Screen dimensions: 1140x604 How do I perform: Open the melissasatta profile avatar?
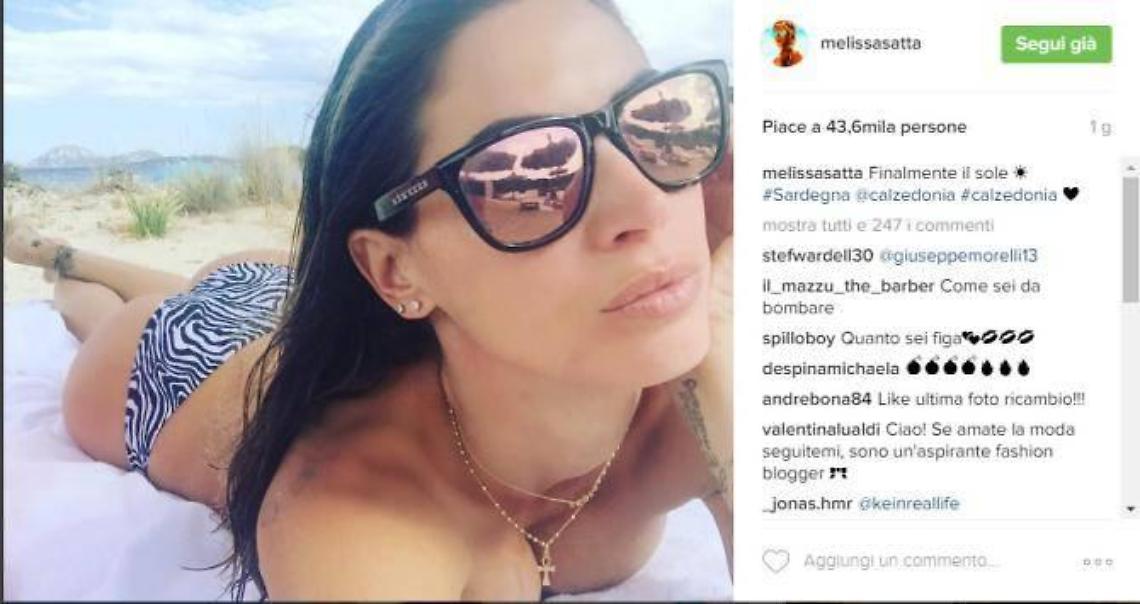[784, 44]
